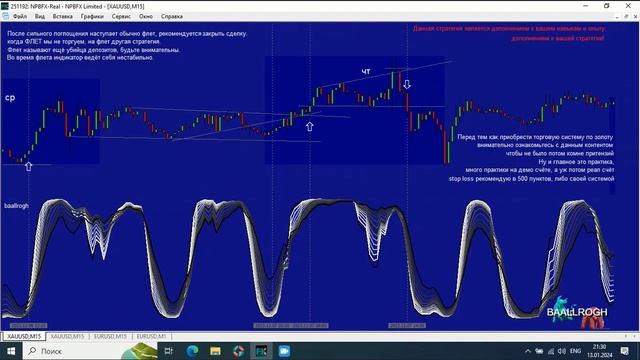Image resolution: width=640 pixels, height=360 pixels.
Task: Open File Explorer from the taskbar
Action: 215,351
